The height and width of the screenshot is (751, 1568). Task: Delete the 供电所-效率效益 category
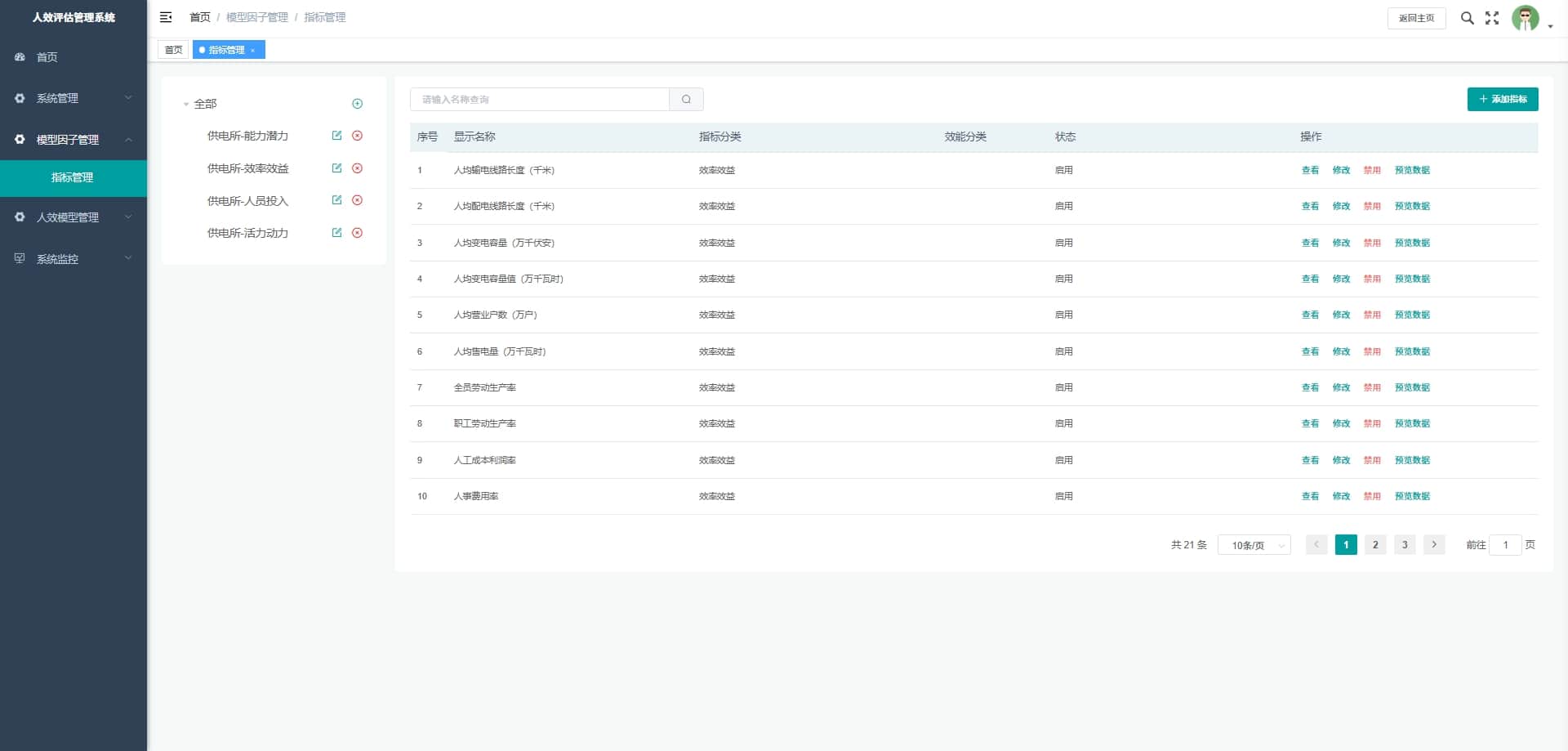357,168
